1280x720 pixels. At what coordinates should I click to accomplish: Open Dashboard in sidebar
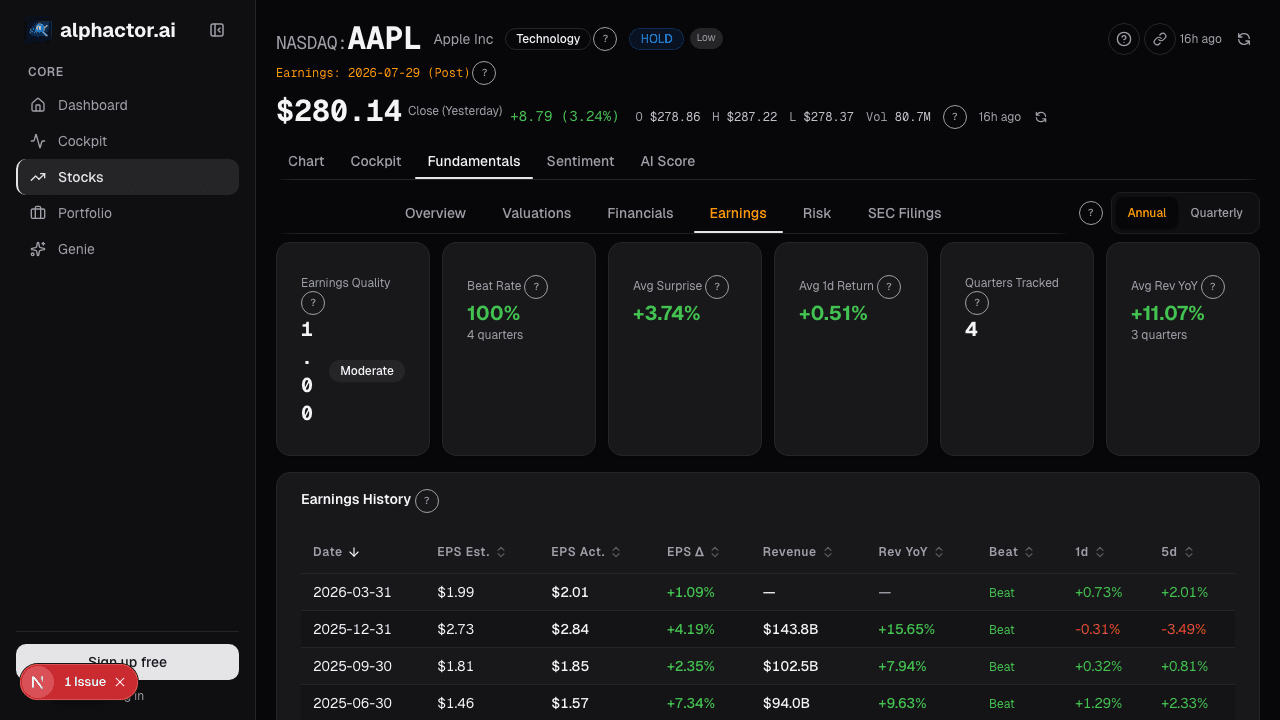click(x=127, y=105)
